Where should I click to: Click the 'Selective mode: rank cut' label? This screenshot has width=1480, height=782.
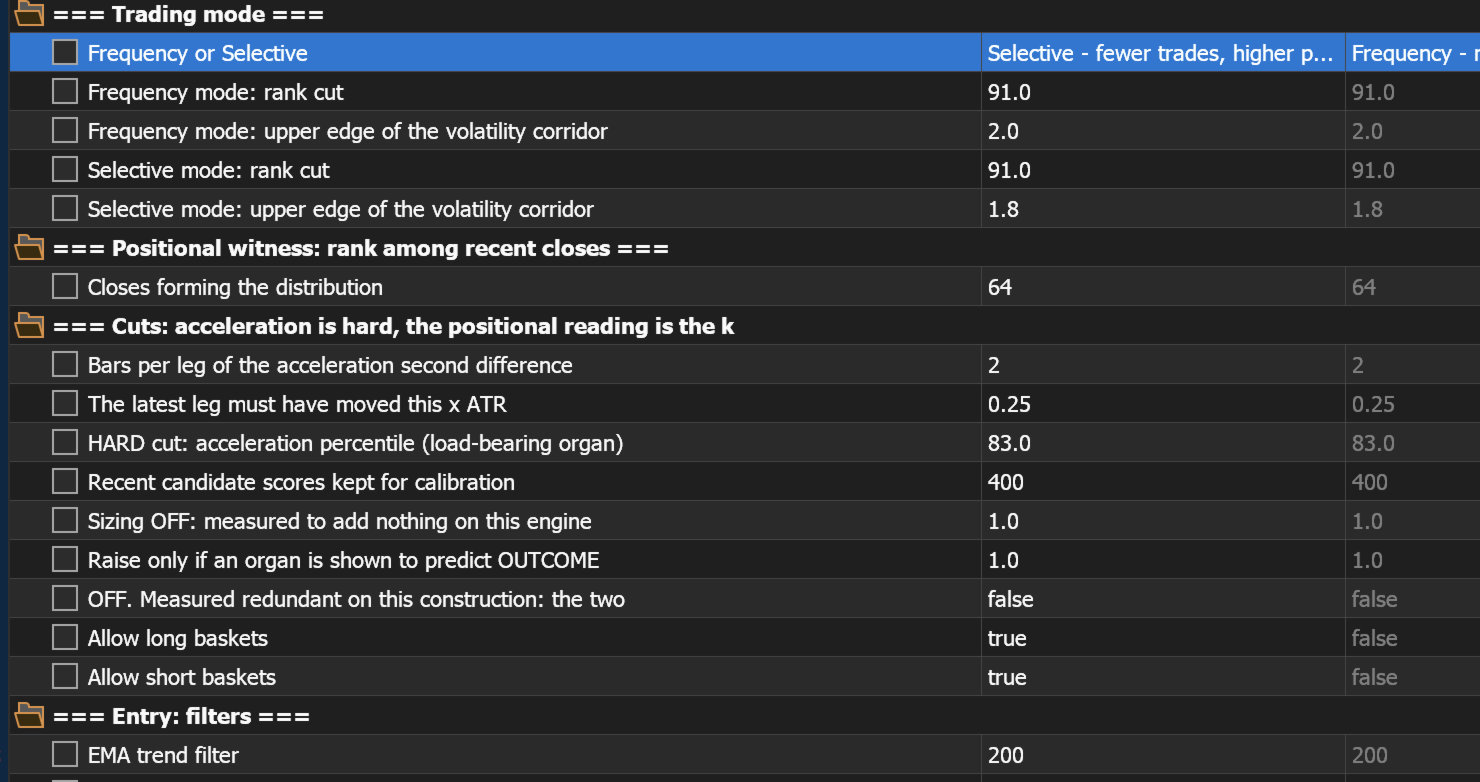point(209,170)
